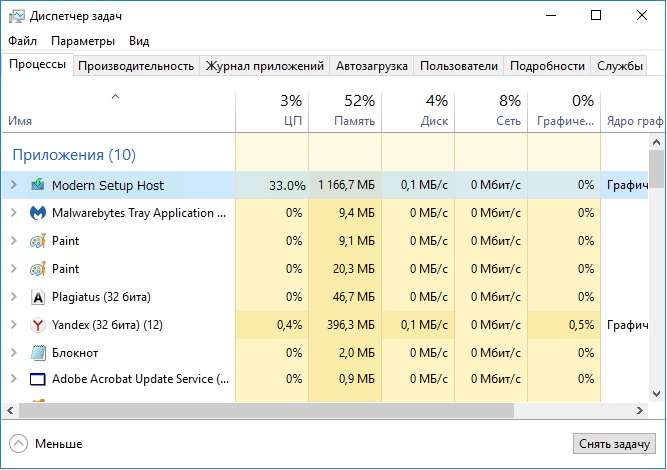This screenshot has height=470, width=667.
Task: Expand the Adobe Acrobat Update Service row
Action: coord(14,379)
